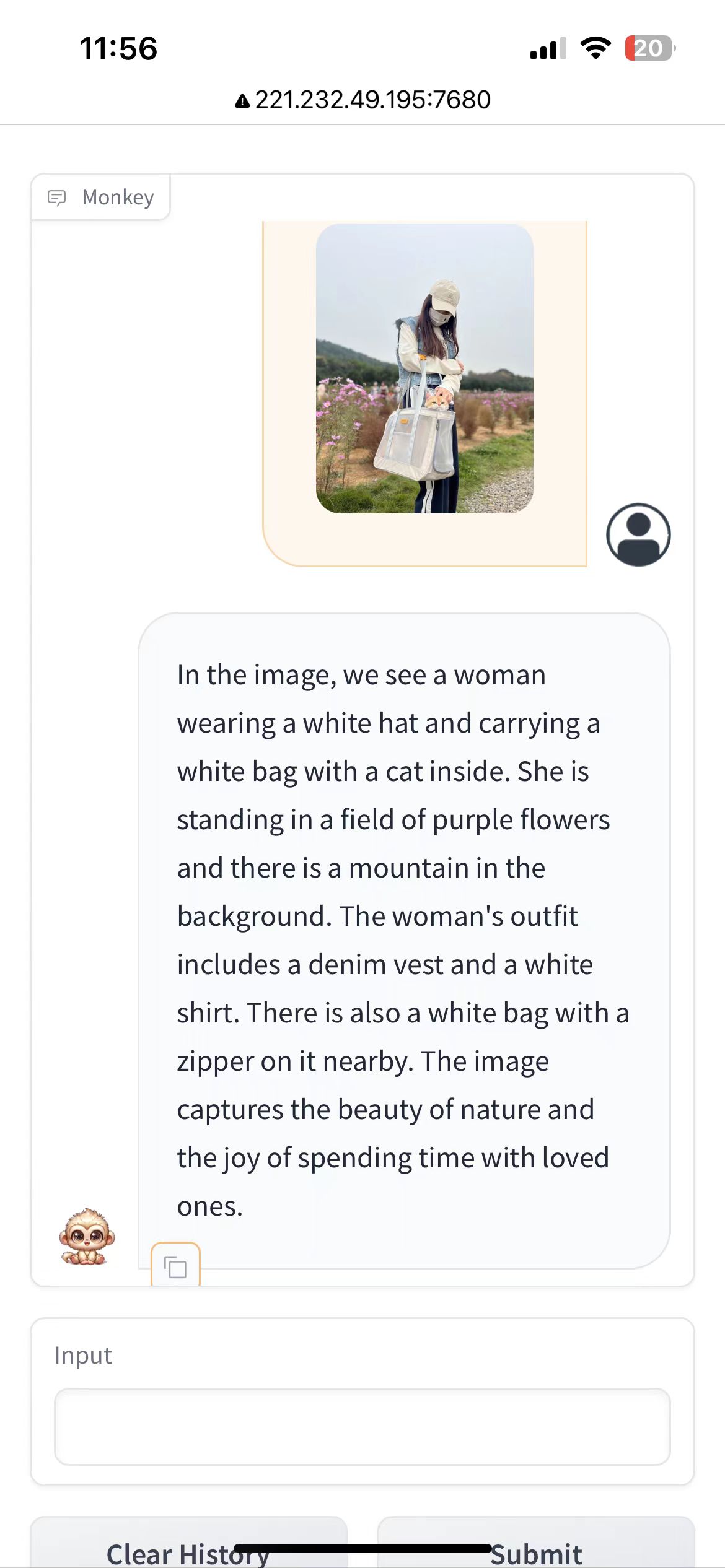Tap the not-secure warning triangle icon
The image size is (725, 1568).
click(242, 101)
